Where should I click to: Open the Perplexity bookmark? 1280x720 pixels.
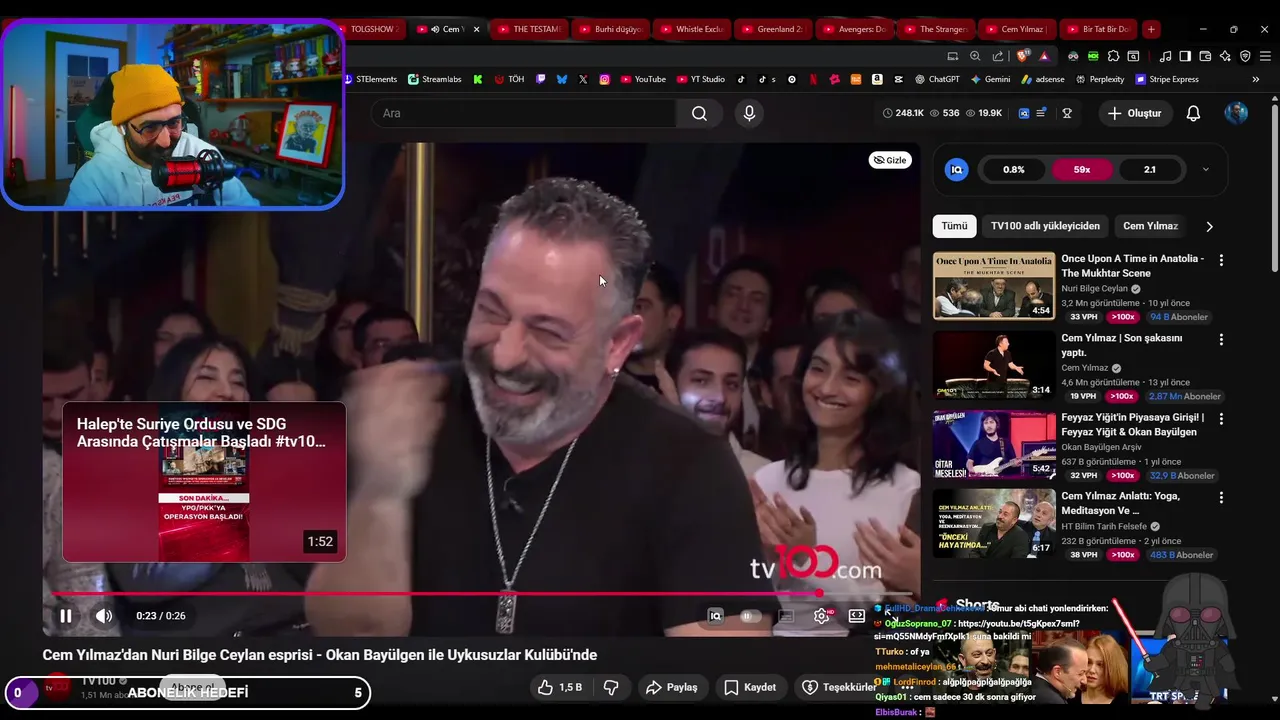(1100, 79)
